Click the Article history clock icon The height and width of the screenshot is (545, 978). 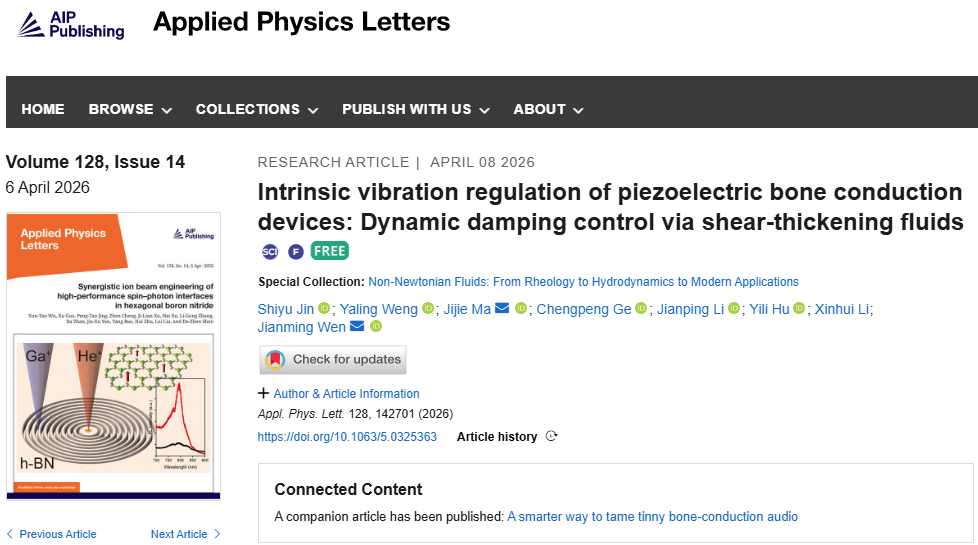[551, 437]
